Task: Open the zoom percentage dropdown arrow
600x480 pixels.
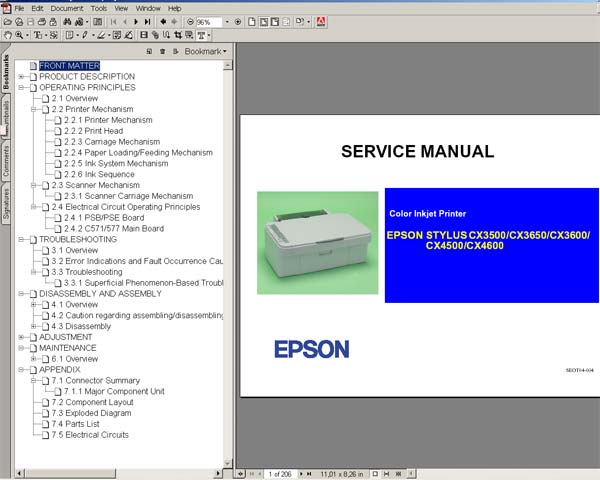Action: coord(227,22)
